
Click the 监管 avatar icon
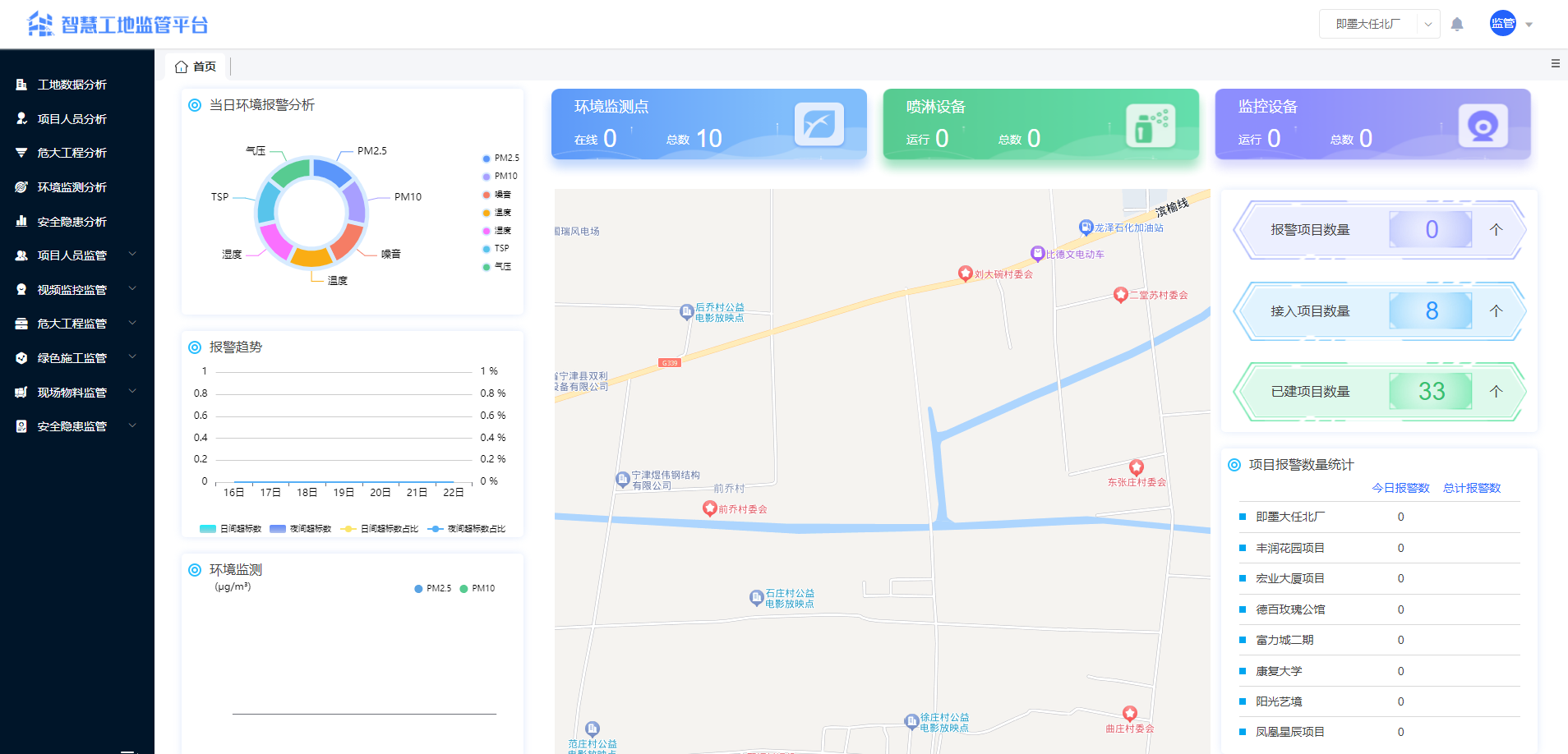[x=1502, y=23]
